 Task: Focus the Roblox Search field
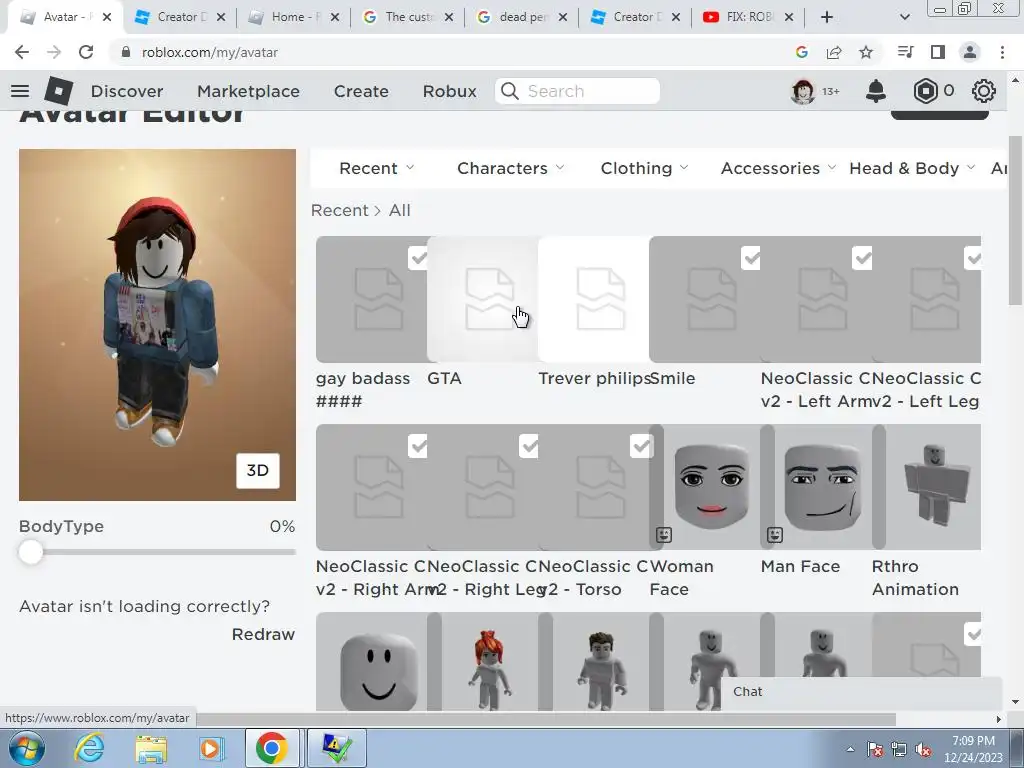(577, 91)
